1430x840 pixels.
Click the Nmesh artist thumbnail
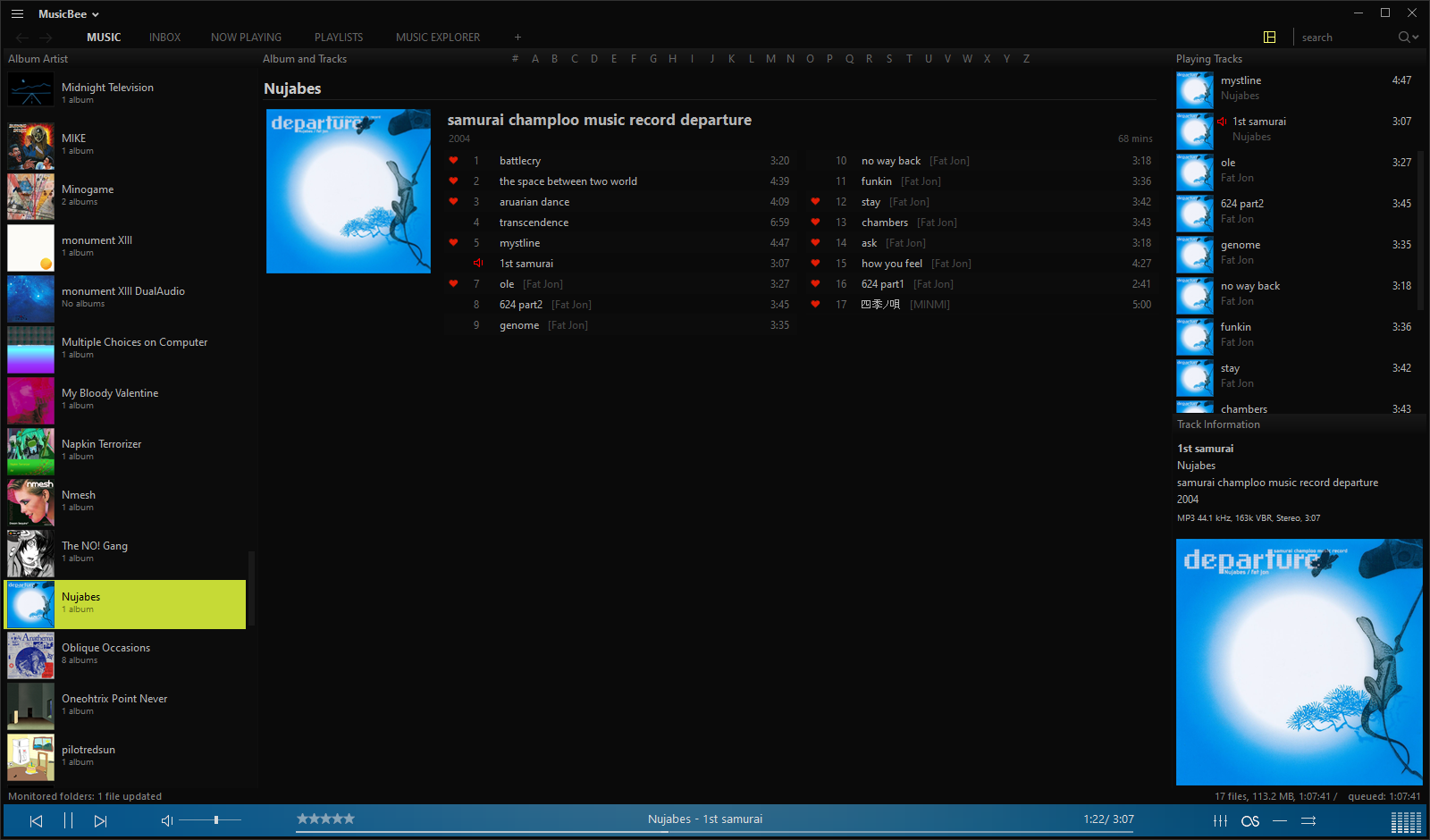(x=30, y=502)
